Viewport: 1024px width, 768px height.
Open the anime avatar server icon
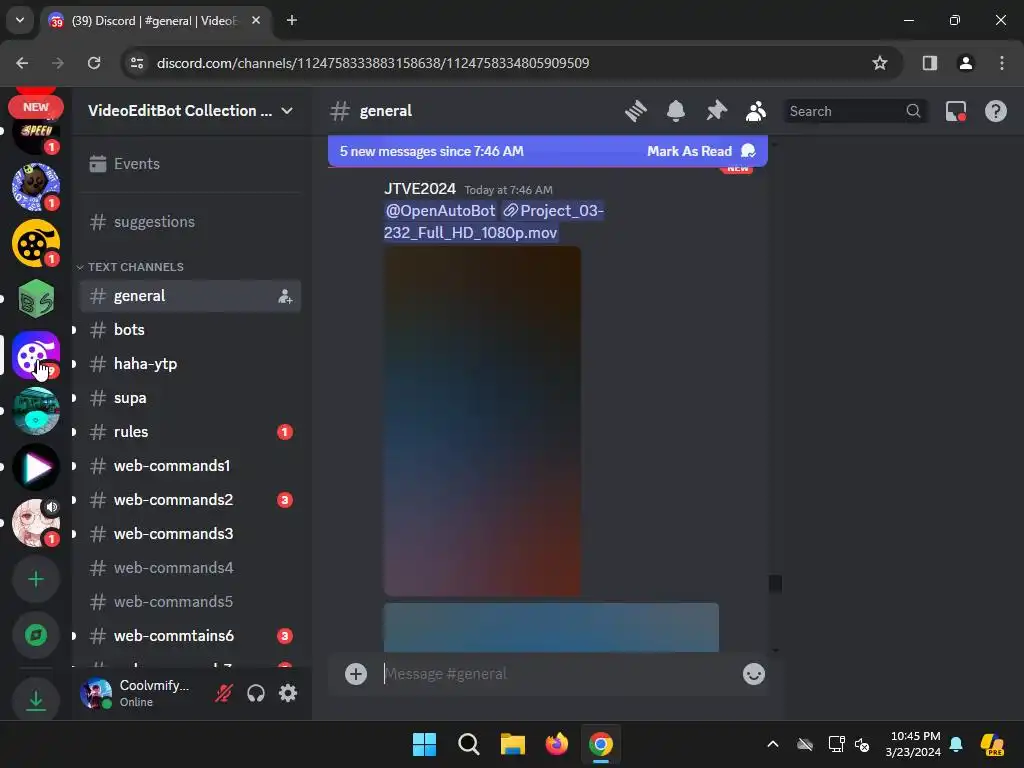(x=36, y=523)
